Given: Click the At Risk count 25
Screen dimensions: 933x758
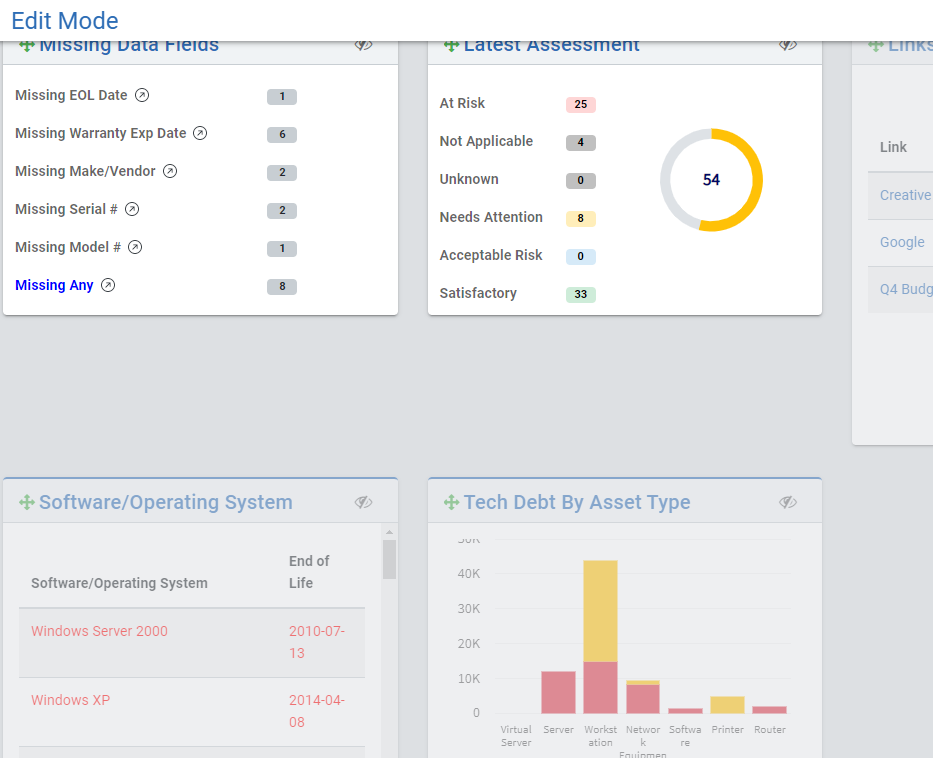Looking at the screenshot, I should pos(581,105).
